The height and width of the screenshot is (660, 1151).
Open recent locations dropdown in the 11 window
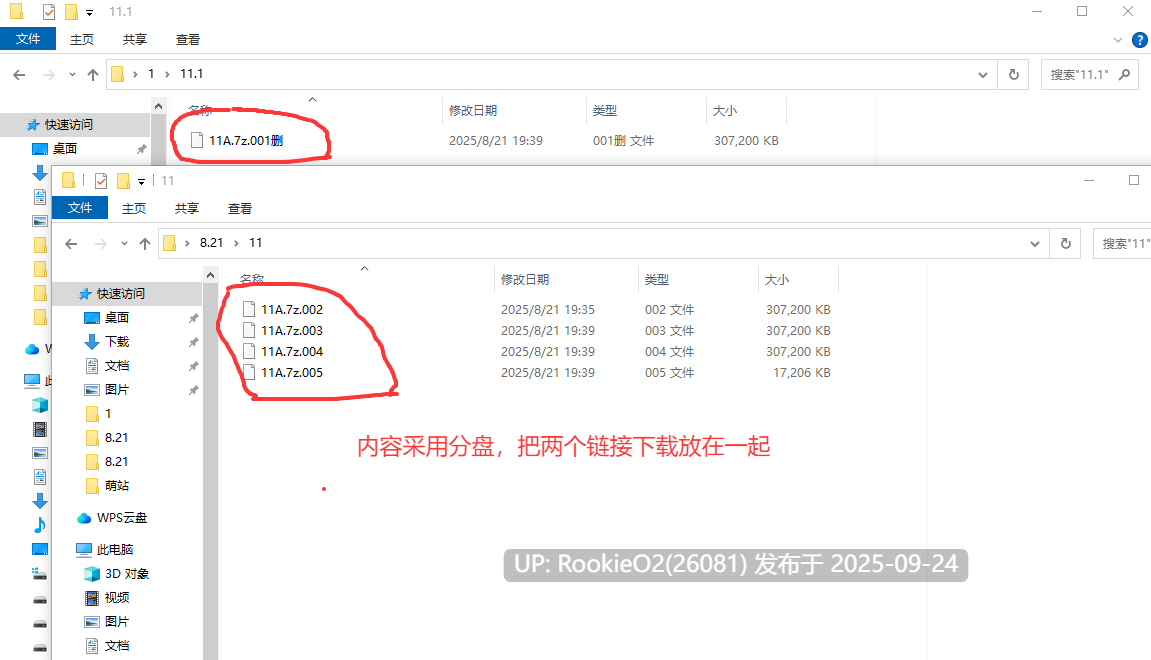[x=124, y=244]
